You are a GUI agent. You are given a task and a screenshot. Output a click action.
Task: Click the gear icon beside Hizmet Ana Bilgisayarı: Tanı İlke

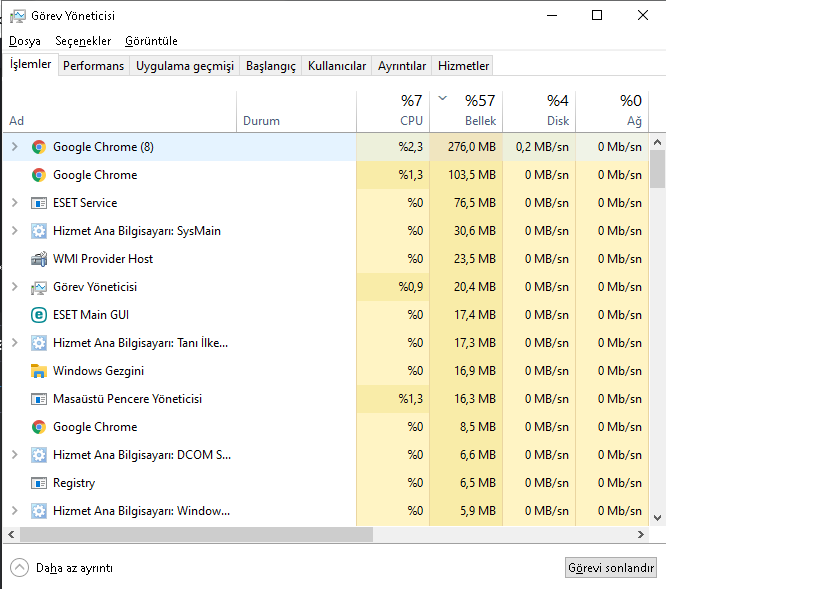(x=39, y=343)
